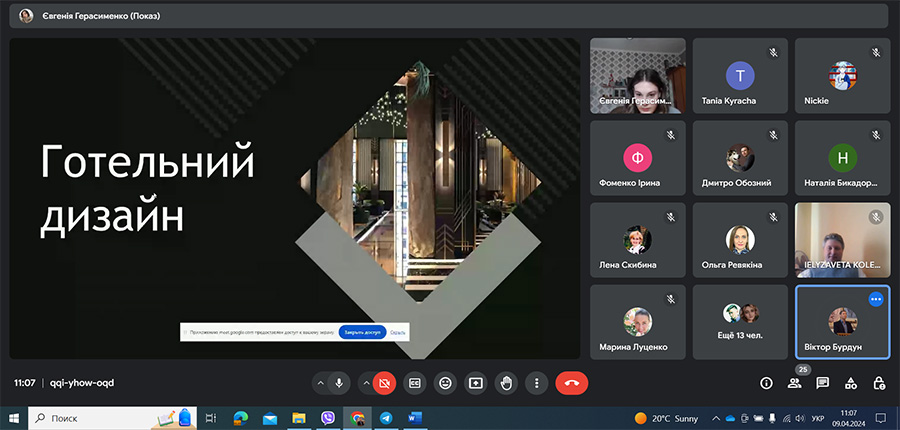Viewport: 900px width, 430px height.
Task: Click meeting code qqi-yhow-oqd
Action: click(82, 383)
